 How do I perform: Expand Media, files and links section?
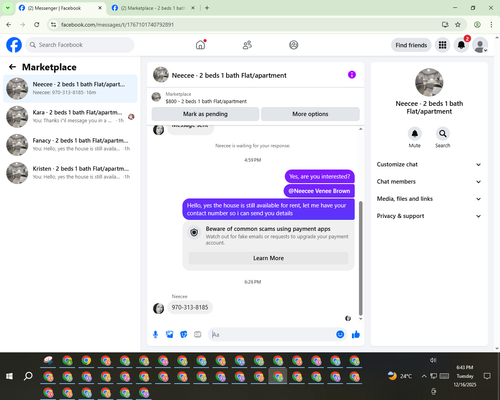click(x=429, y=199)
